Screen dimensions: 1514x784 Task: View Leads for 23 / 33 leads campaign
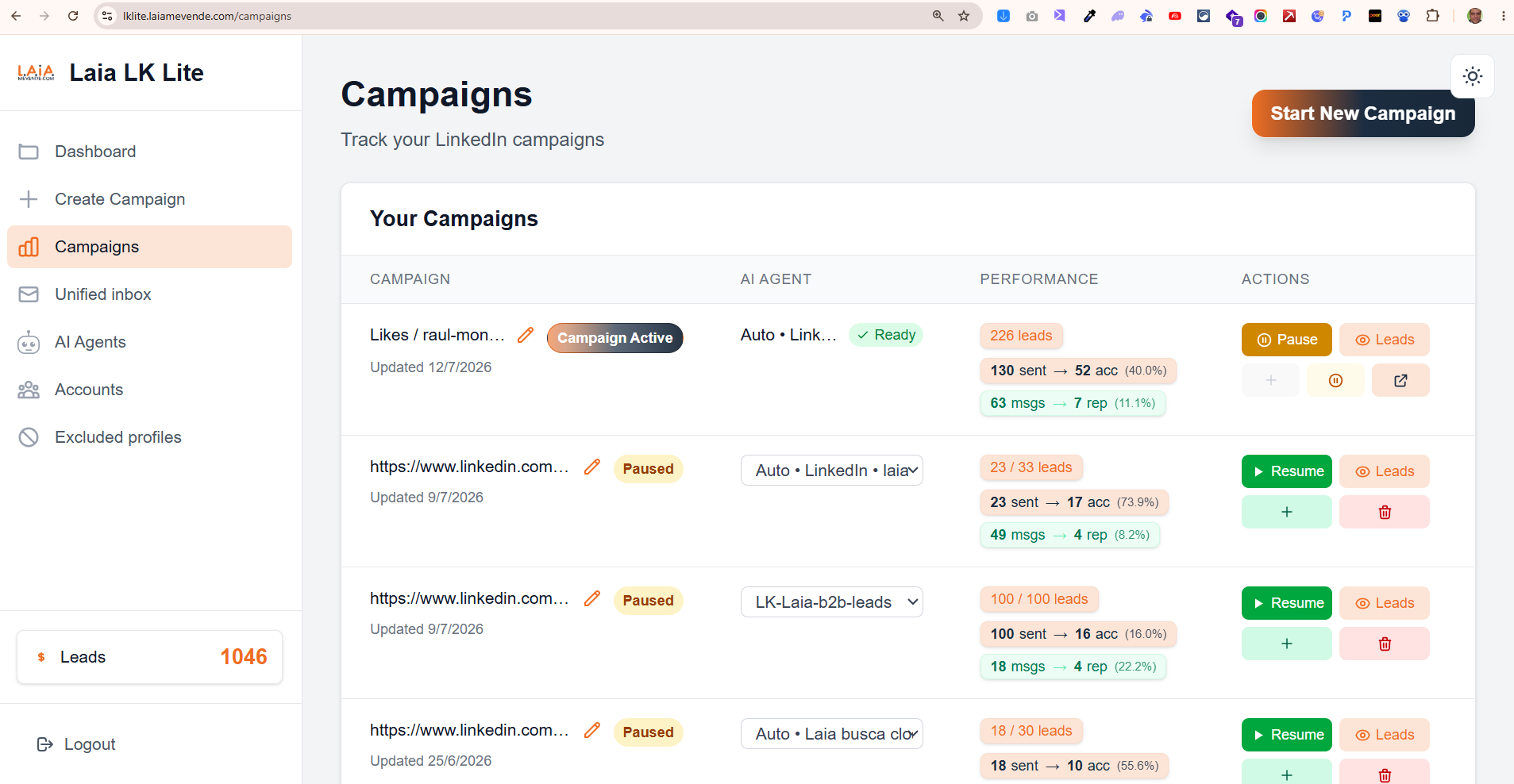[1385, 471]
